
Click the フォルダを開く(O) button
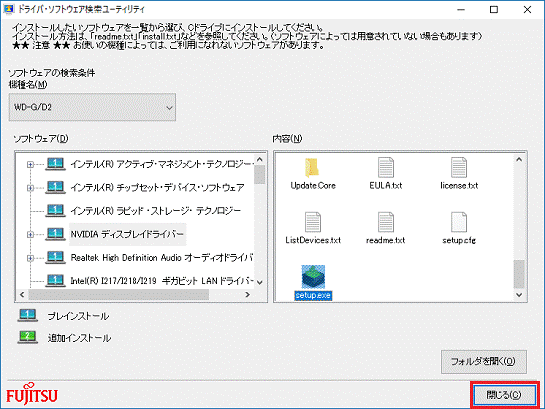[484, 362]
